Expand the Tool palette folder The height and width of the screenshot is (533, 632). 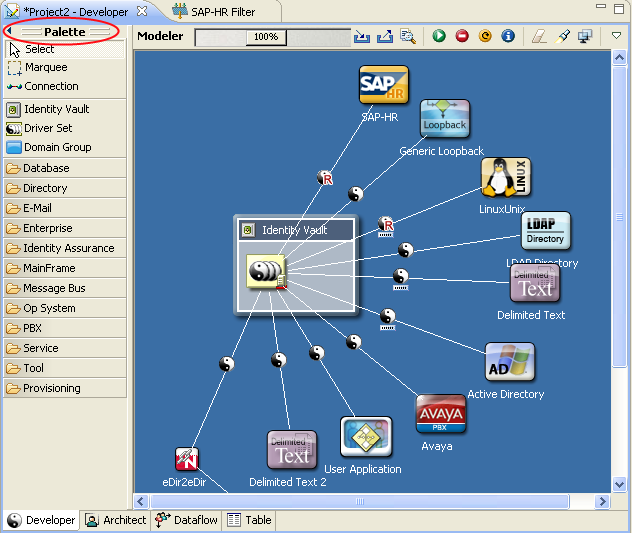pyautogui.click(x=65, y=368)
